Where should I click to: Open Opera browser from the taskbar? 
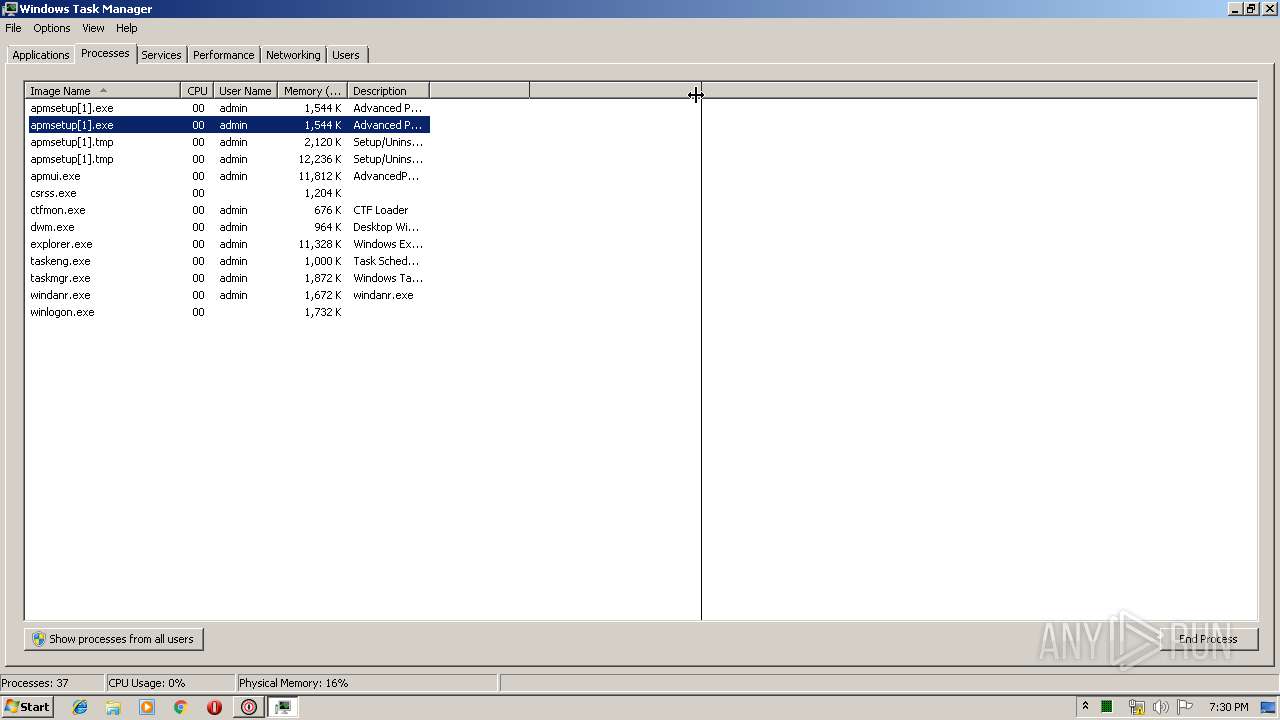click(x=214, y=707)
